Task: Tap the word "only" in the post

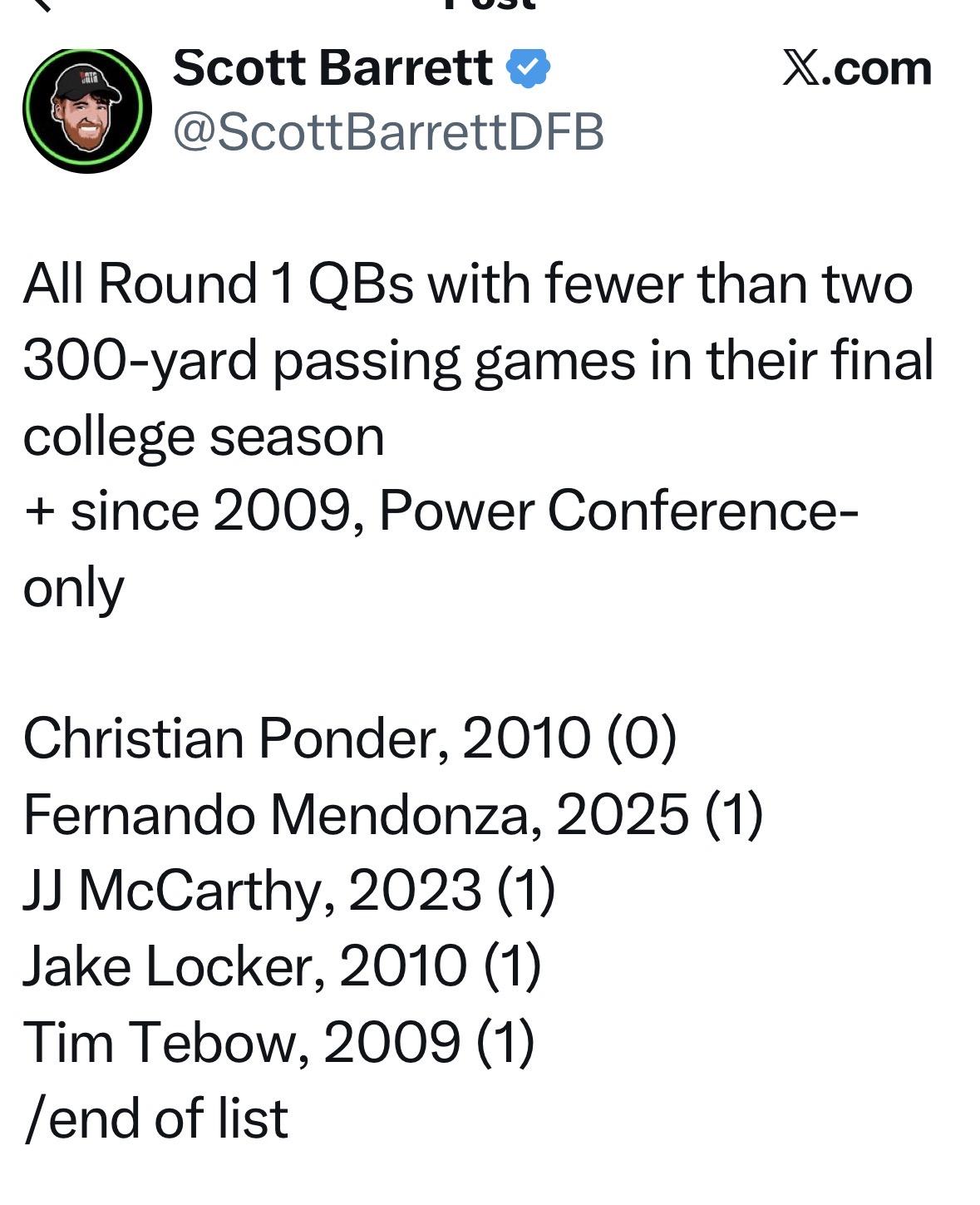Action: pyautogui.click(x=73, y=589)
